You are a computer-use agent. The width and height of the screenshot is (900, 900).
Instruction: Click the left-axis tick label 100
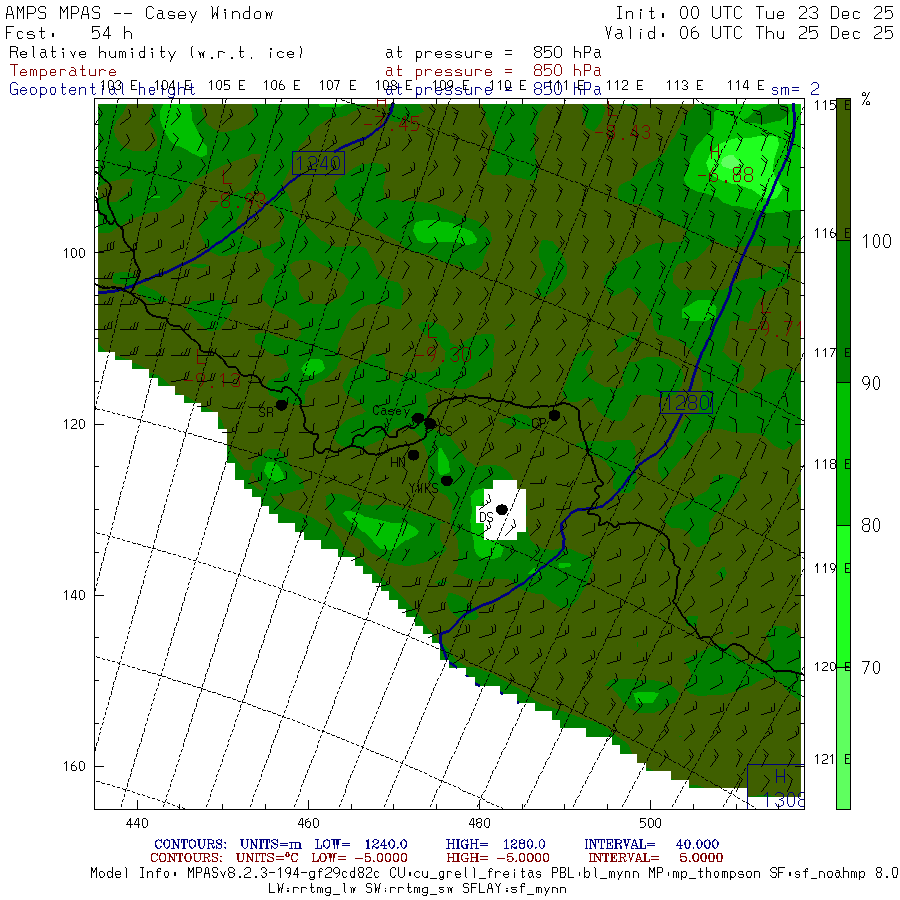76,253
